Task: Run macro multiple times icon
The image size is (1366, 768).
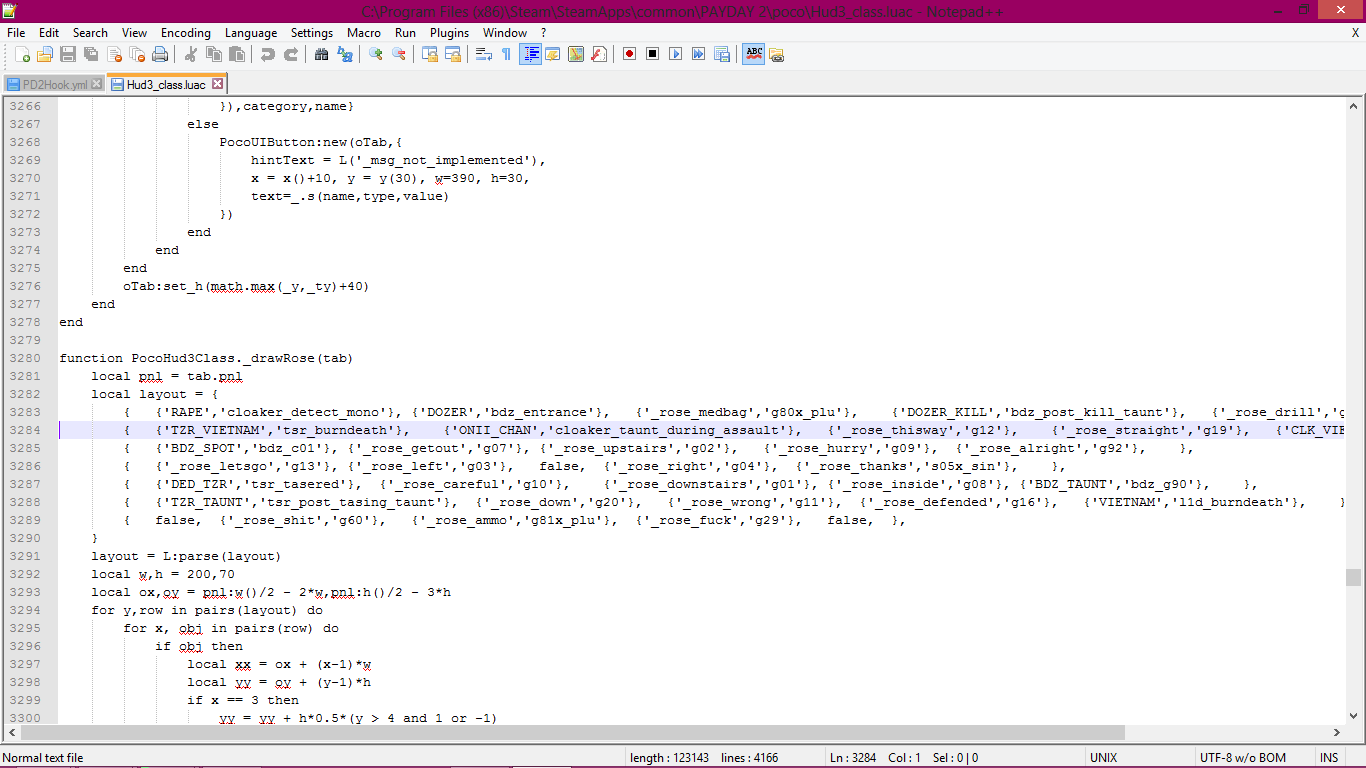Action: click(x=698, y=54)
